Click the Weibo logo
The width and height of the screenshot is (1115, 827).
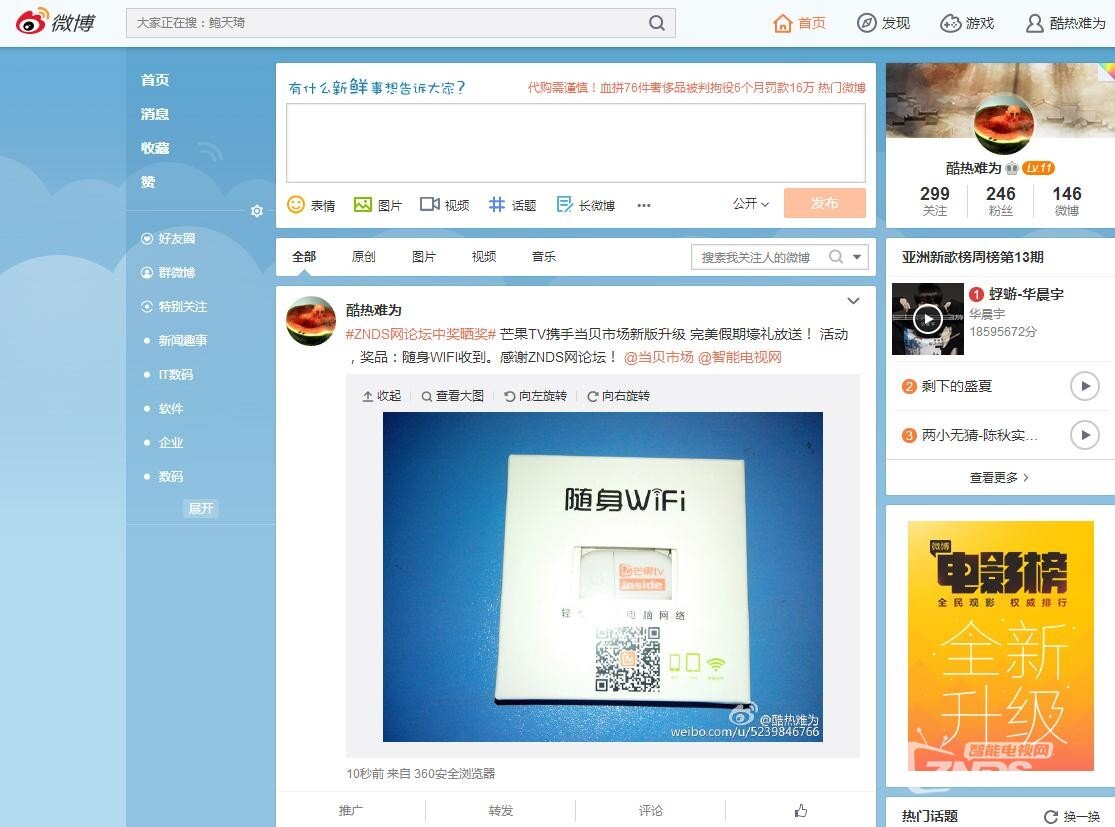point(55,22)
